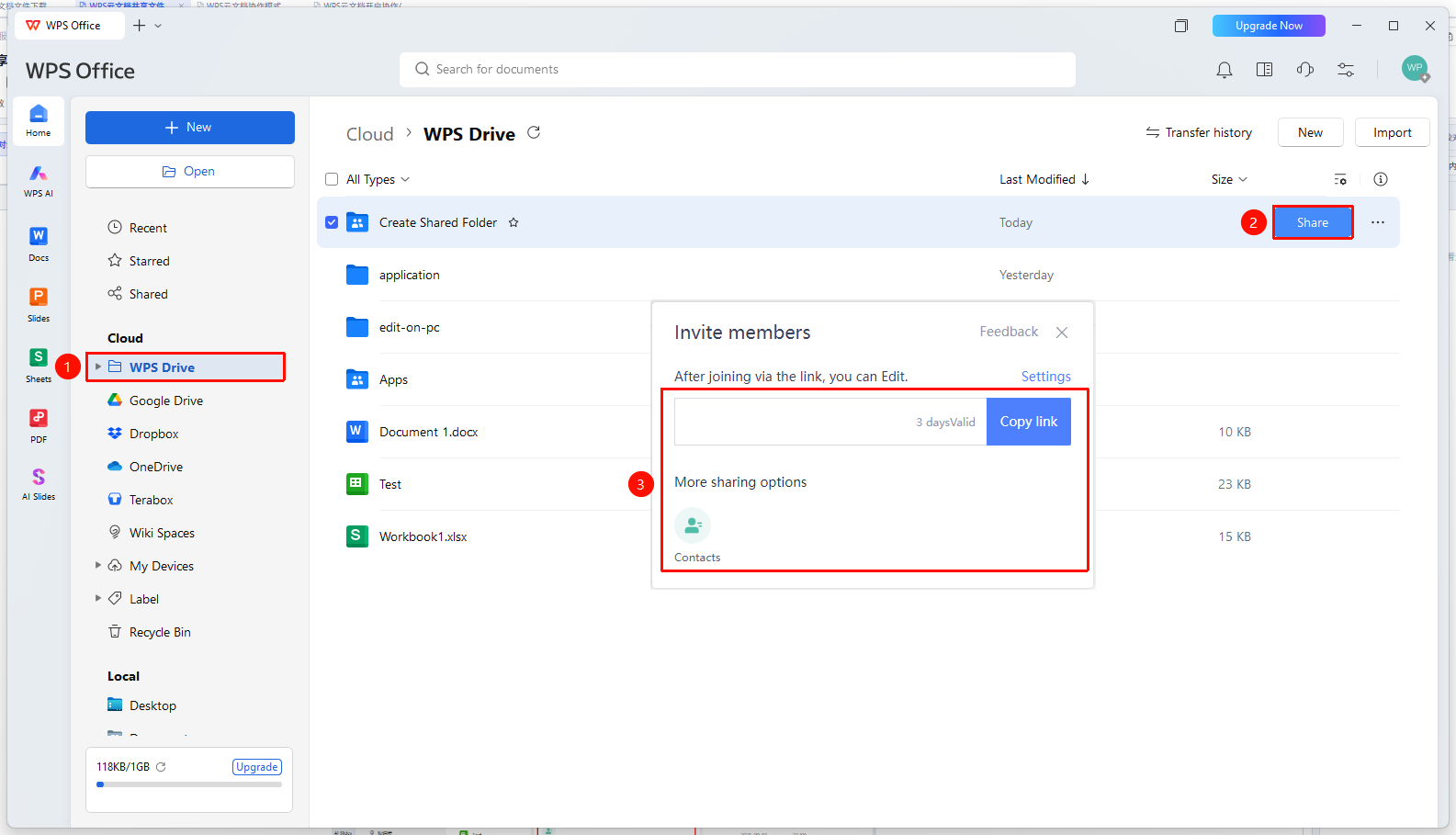This screenshot has height=835, width=1456.
Task: Click the PDF app icon in sidebar
Action: coord(38,425)
